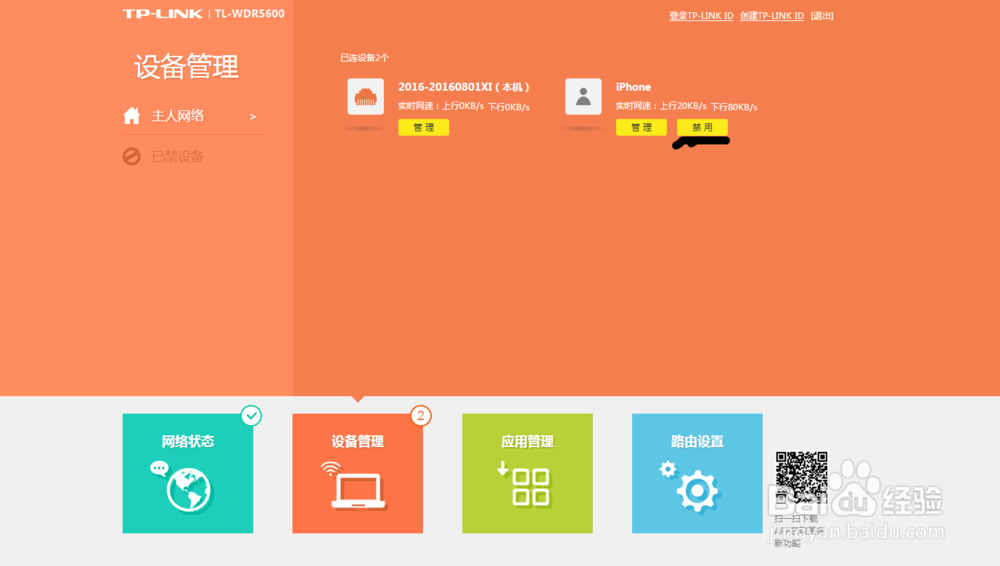Expand 主人网络 with the chevron arrow

click(x=253, y=117)
